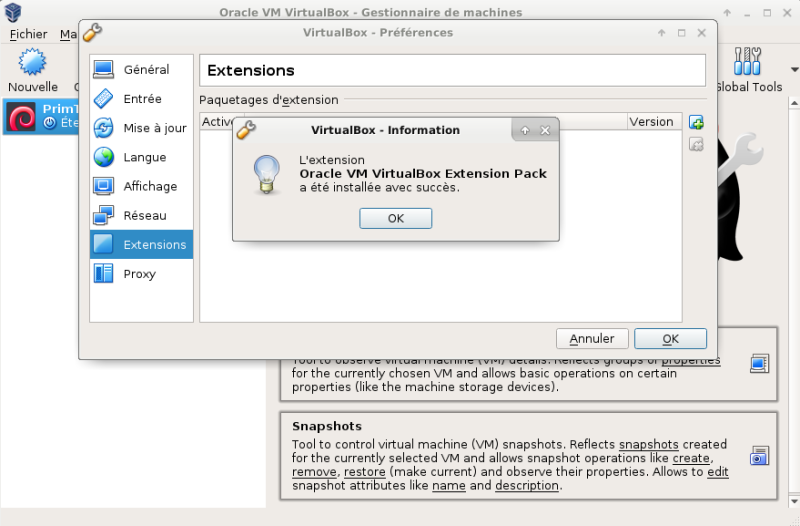The width and height of the screenshot is (800, 526).
Task: Follow the description link in Snapshots text
Action: (x=527, y=486)
